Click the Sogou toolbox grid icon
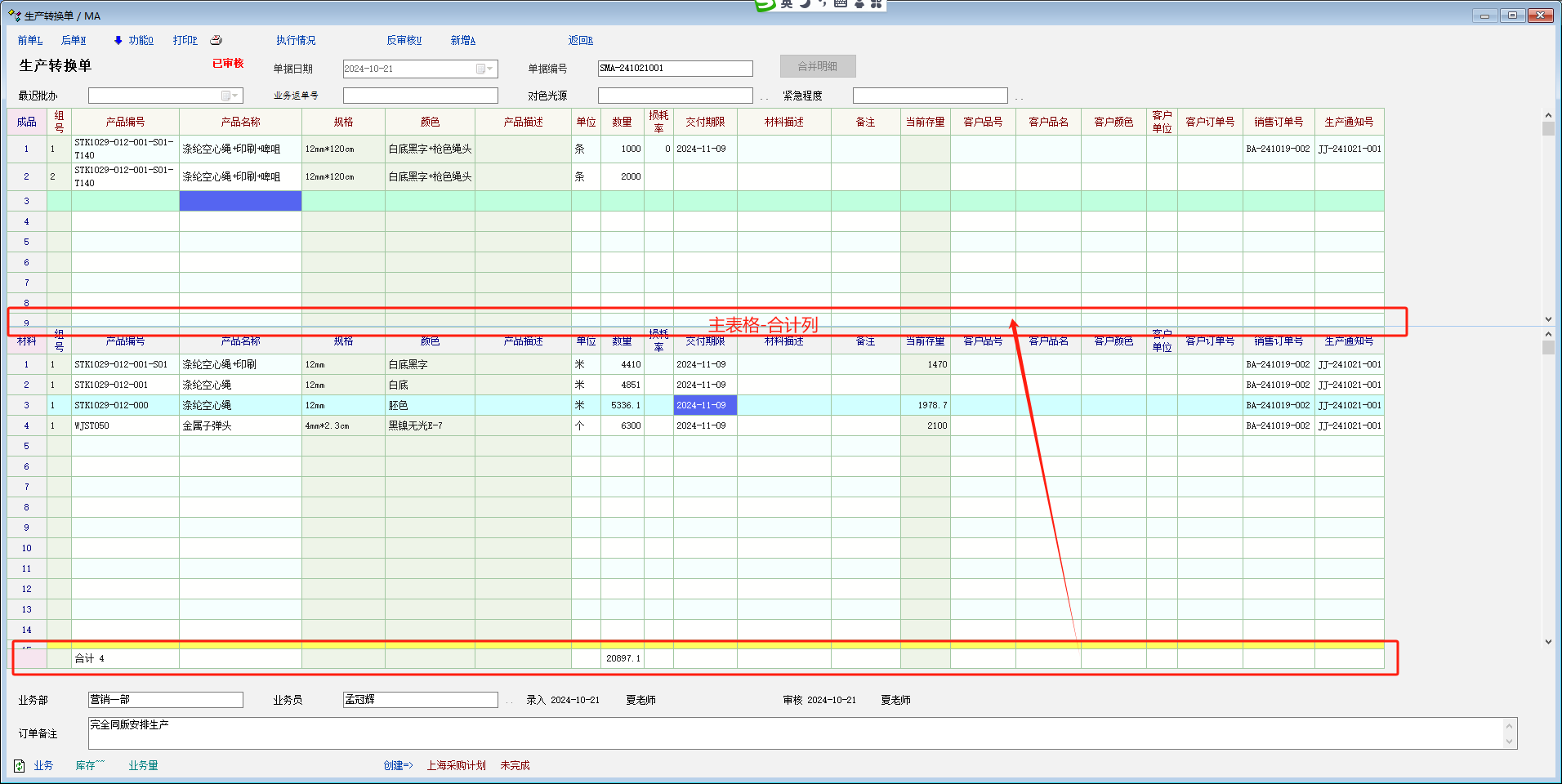Screen dimensions: 1562x784 coord(876,4)
